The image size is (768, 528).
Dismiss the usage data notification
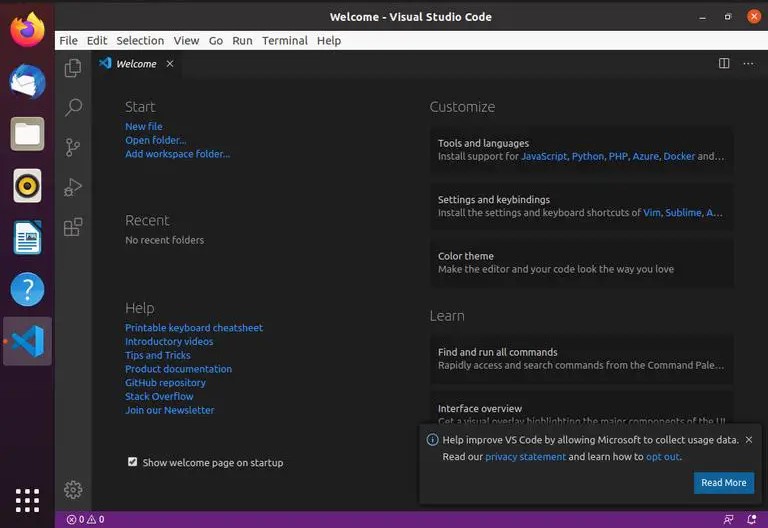click(x=748, y=440)
